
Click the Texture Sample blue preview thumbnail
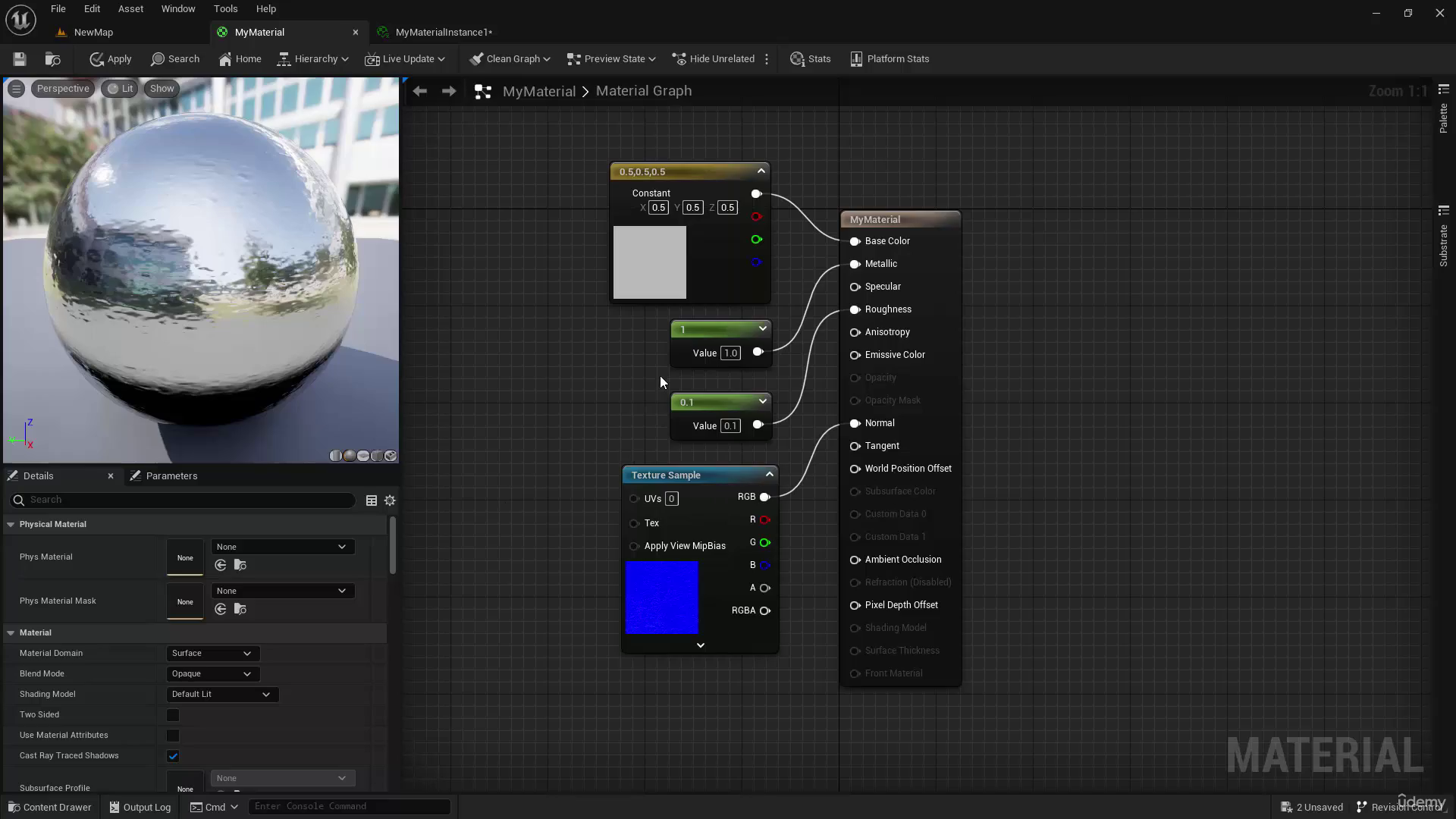[662, 598]
